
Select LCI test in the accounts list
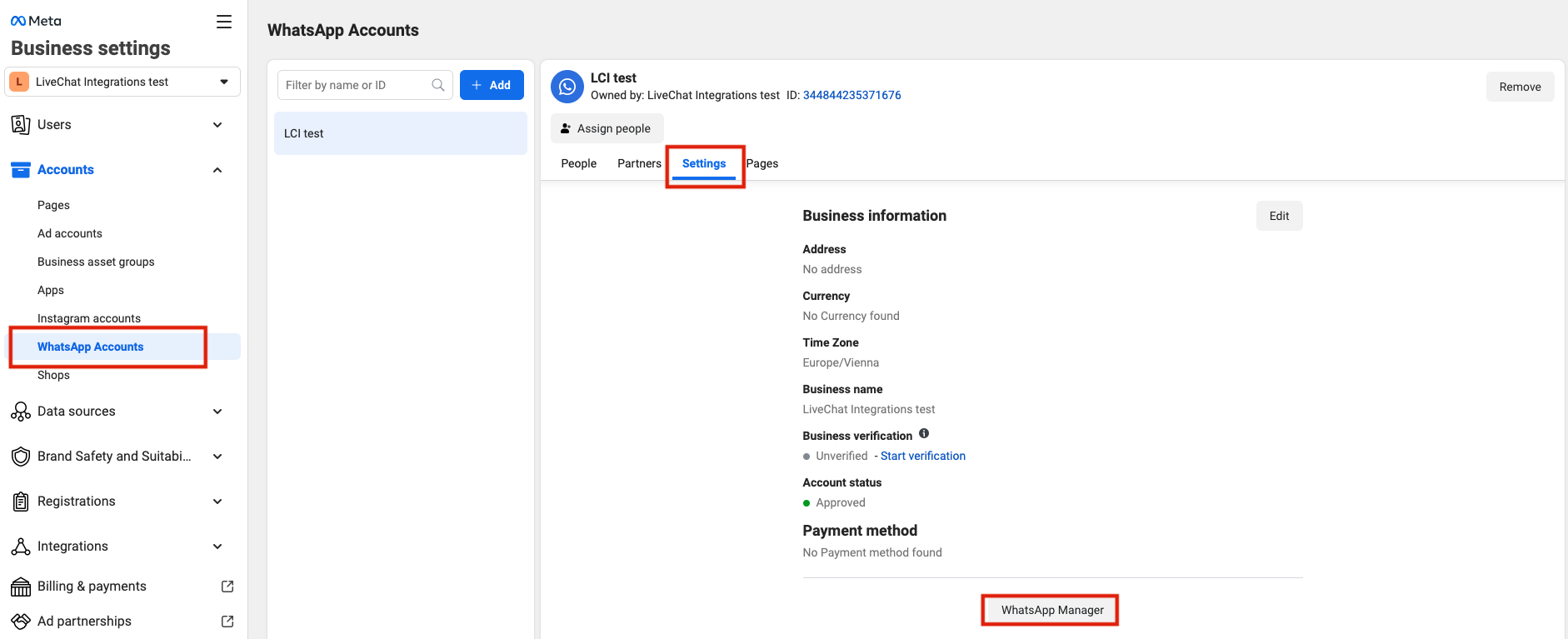(401, 133)
